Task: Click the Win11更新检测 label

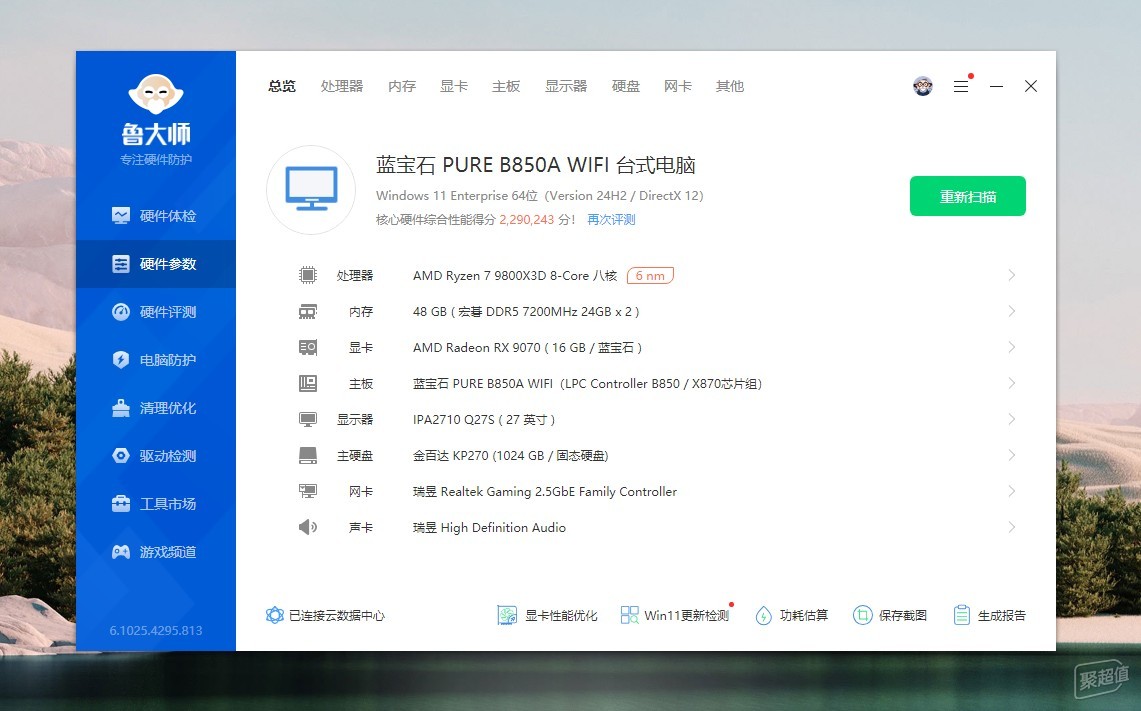Action: pyautogui.click(x=686, y=616)
